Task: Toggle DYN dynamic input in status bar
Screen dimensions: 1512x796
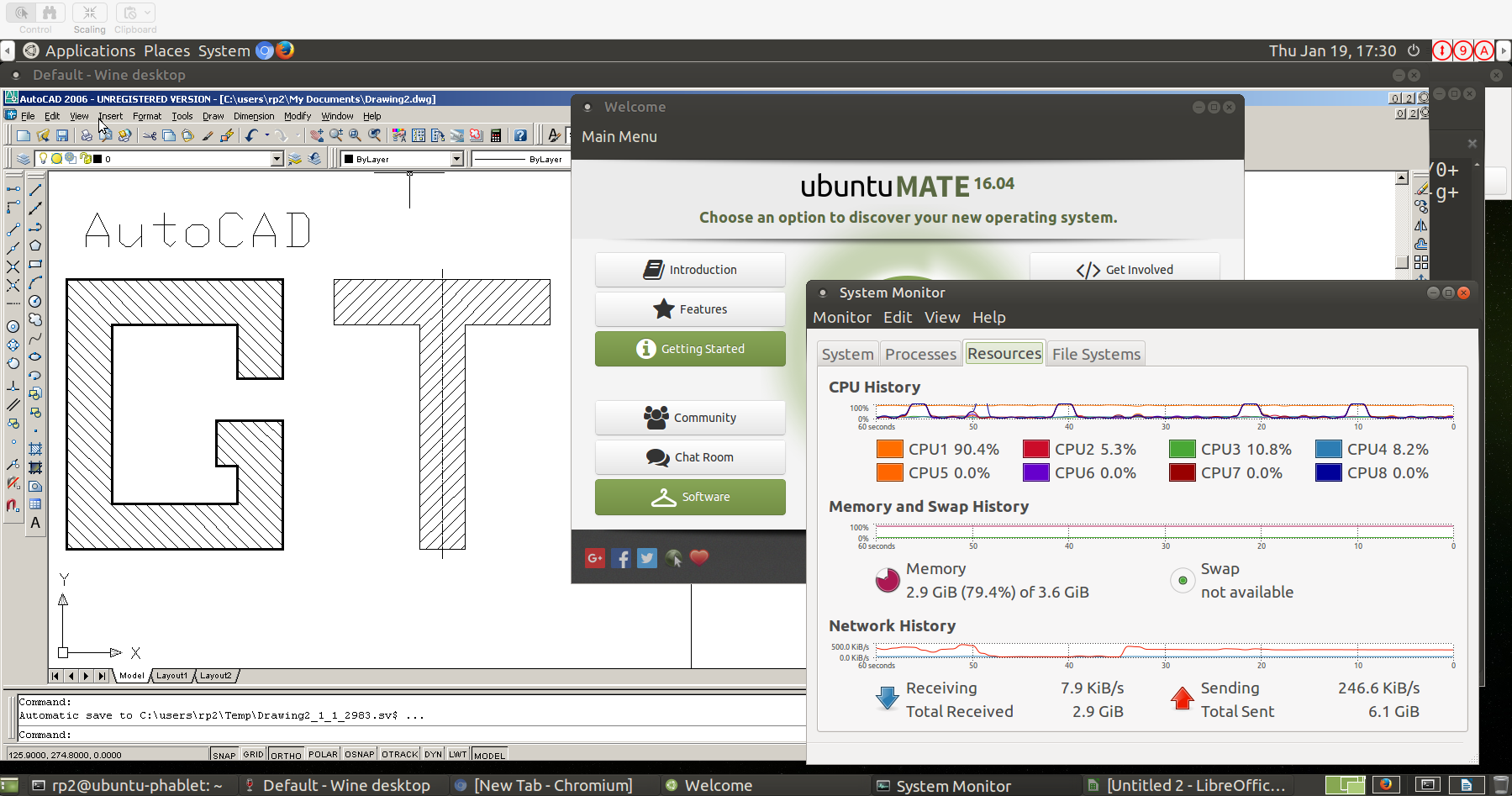Action: (434, 755)
